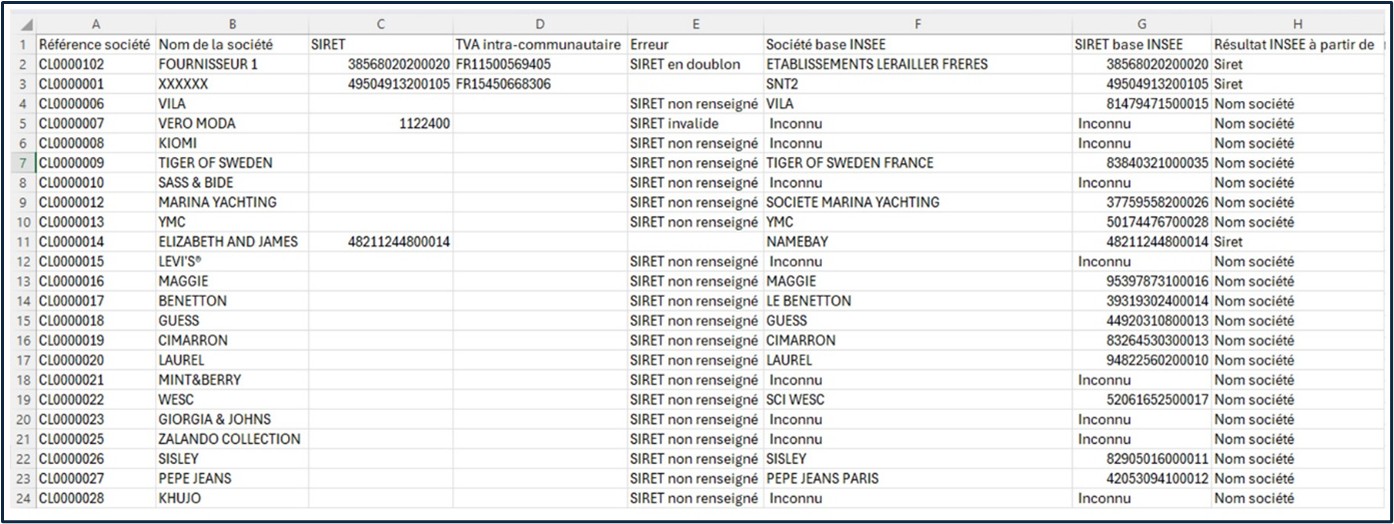Select the column C header
Screen dimensions: 1394x524
381,25
